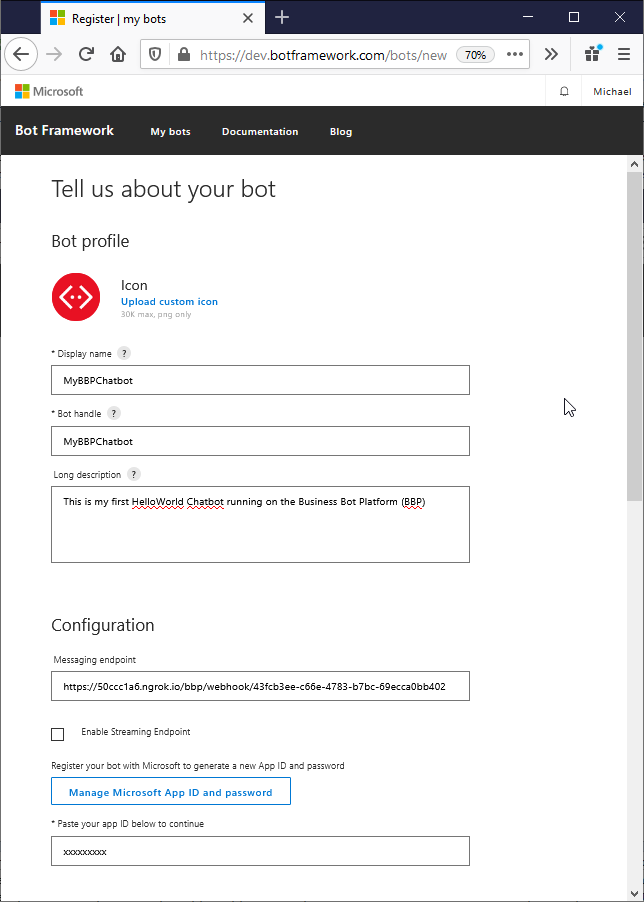Image resolution: width=644 pixels, height=902 pixels.
Task: Open a new tab with plus button
Action: tap(282, 18)
